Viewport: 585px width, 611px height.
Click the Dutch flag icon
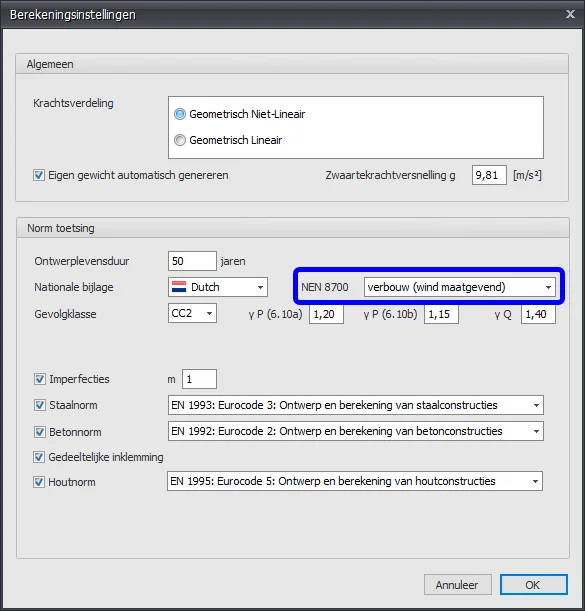179,287
